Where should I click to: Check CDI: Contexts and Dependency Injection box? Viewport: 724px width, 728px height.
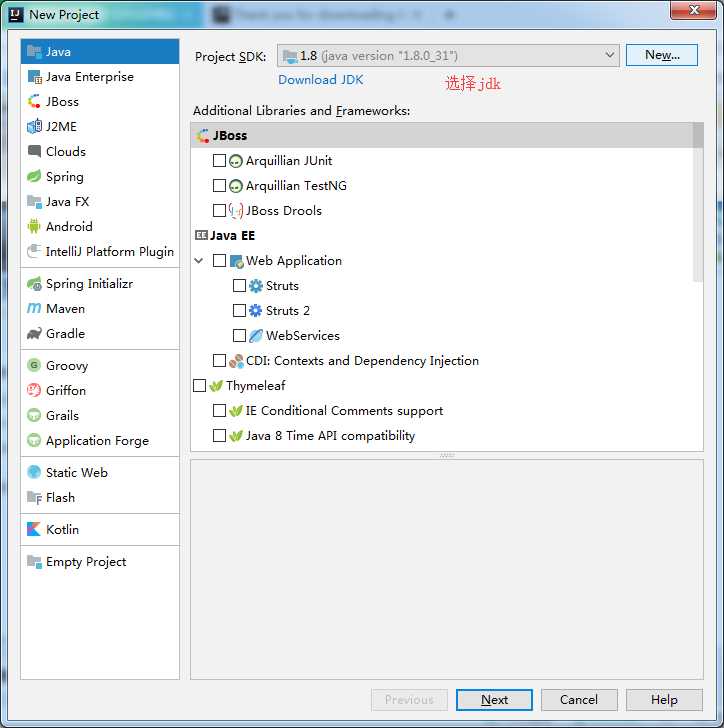tap(219, 360)
